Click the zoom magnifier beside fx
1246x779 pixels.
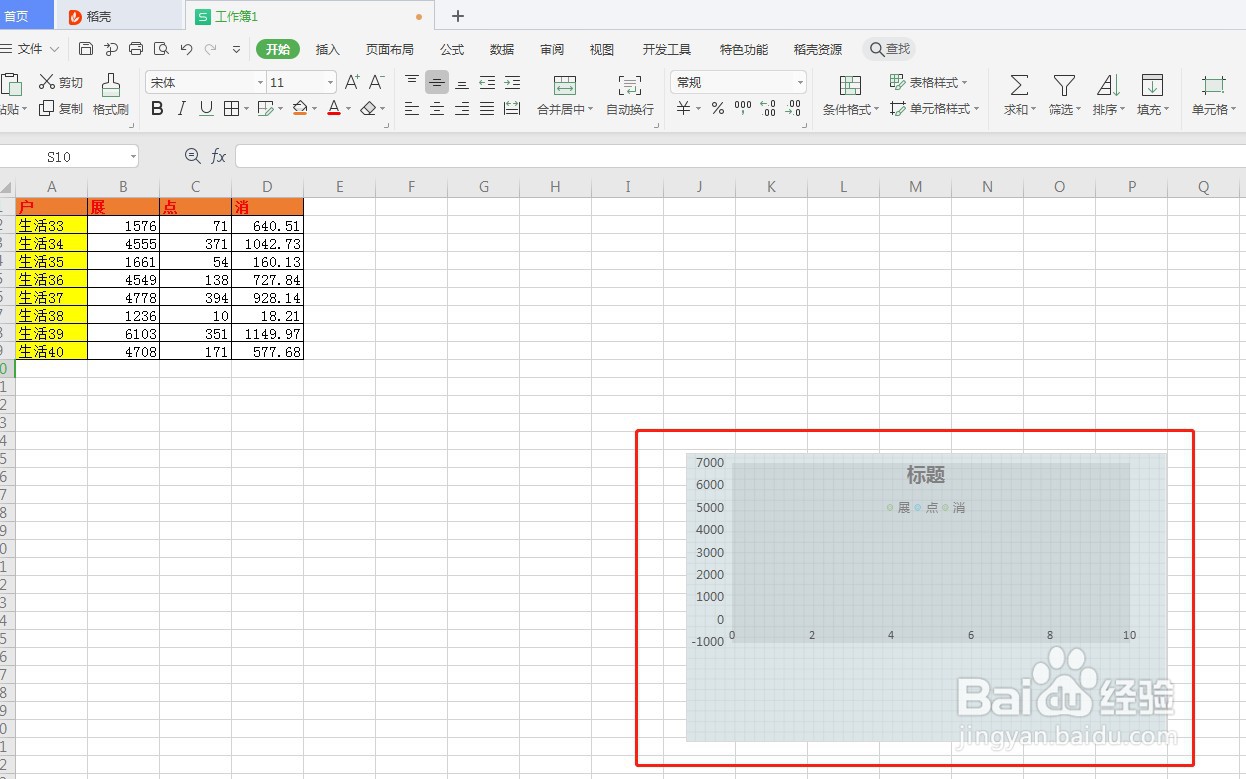click(193, 156)
